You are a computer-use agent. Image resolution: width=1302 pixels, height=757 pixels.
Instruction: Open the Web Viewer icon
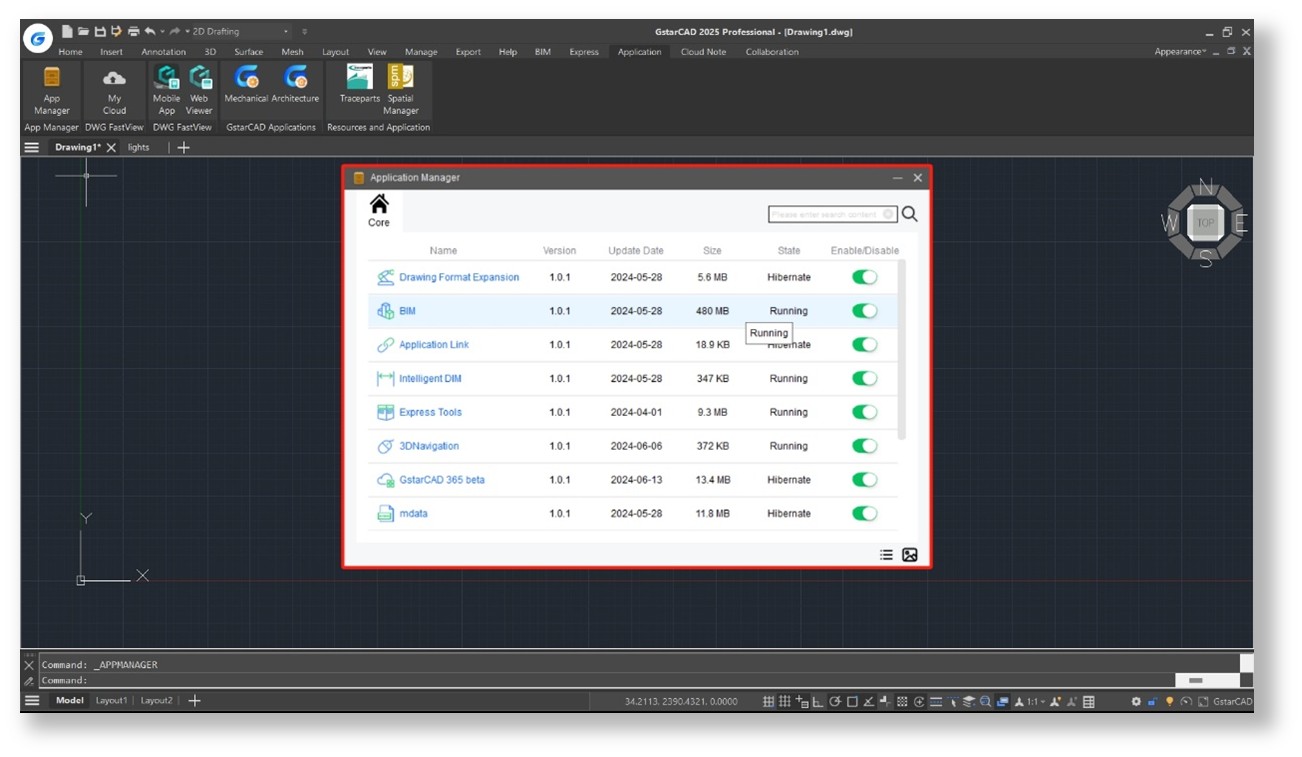tap(200, 78)
